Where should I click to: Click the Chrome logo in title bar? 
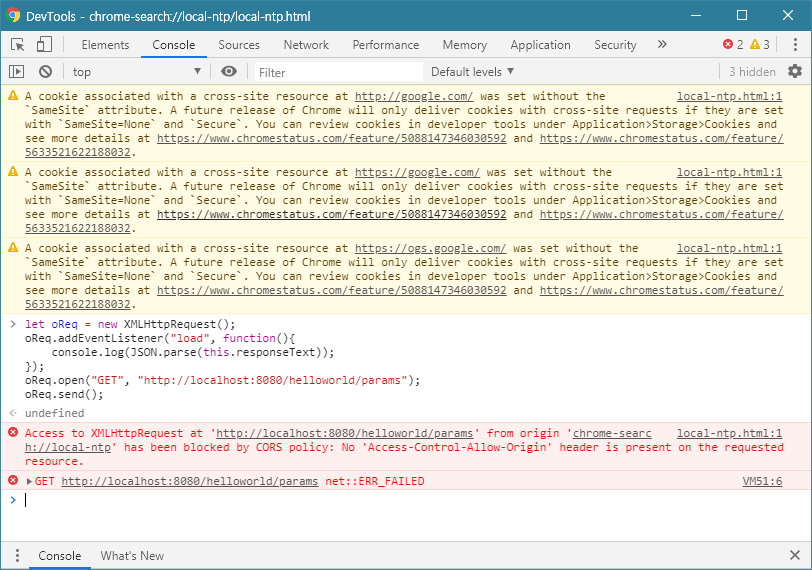[12, 16]
